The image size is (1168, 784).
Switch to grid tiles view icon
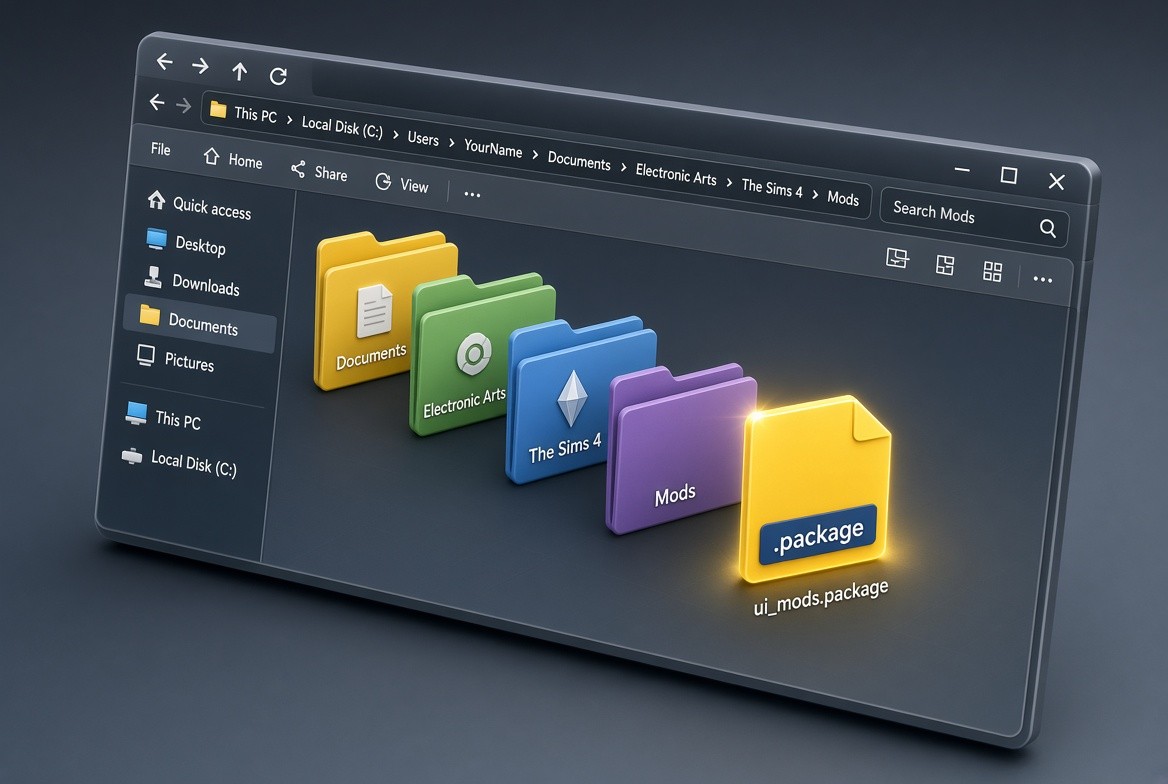coord(992,271)
